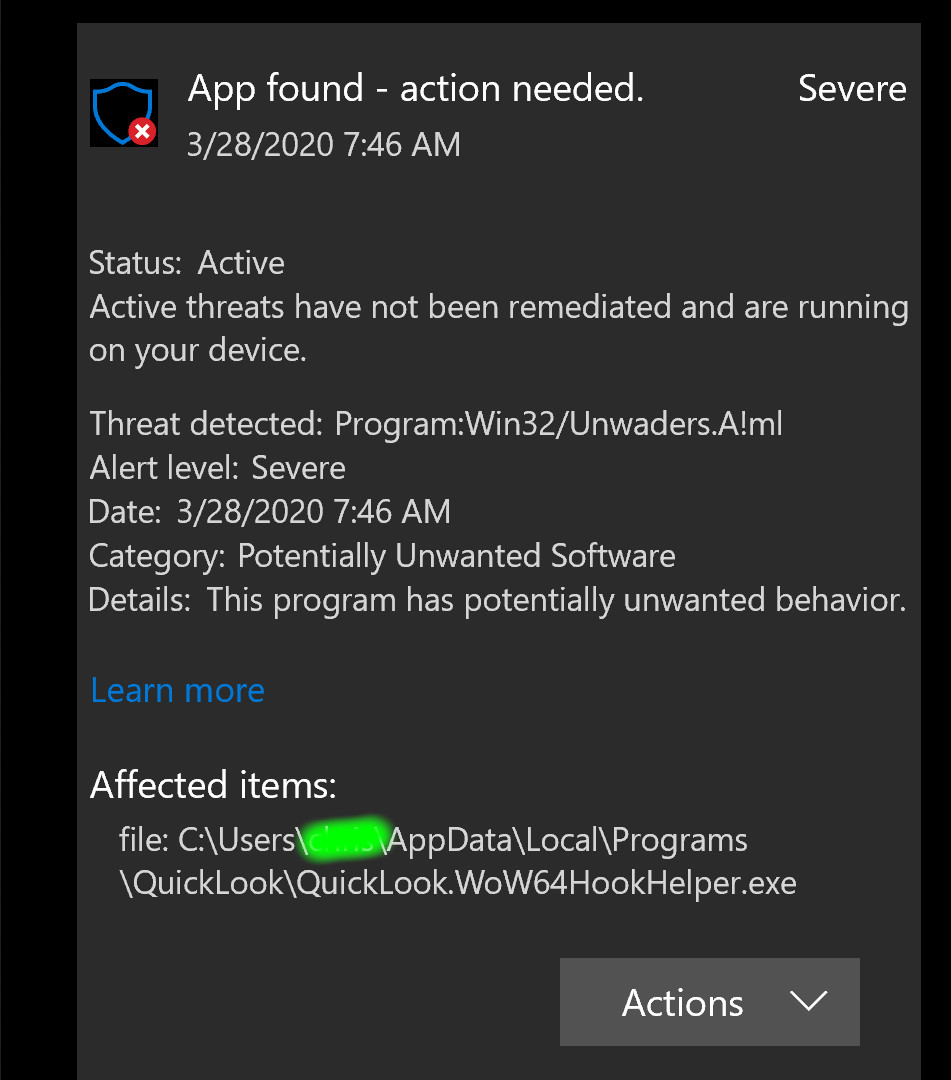Click the Category: Potentially Unwanted Software text

[382, 555]
